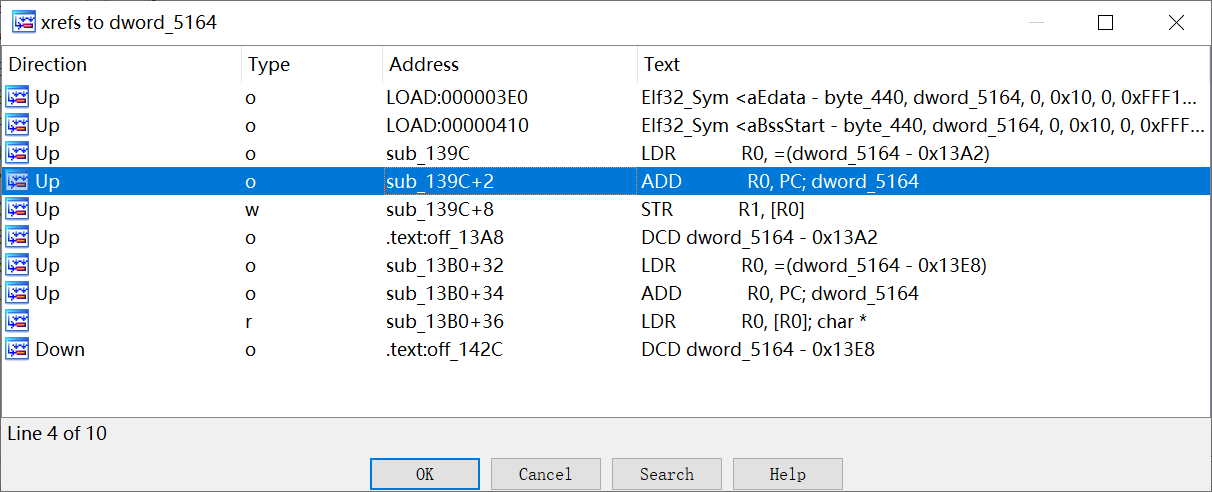The height and width of the screenshot is (492, 1212).
Task: Select the sub_13B0+34 ADD row
Action: pyautogui.click(x=780, y=294)
